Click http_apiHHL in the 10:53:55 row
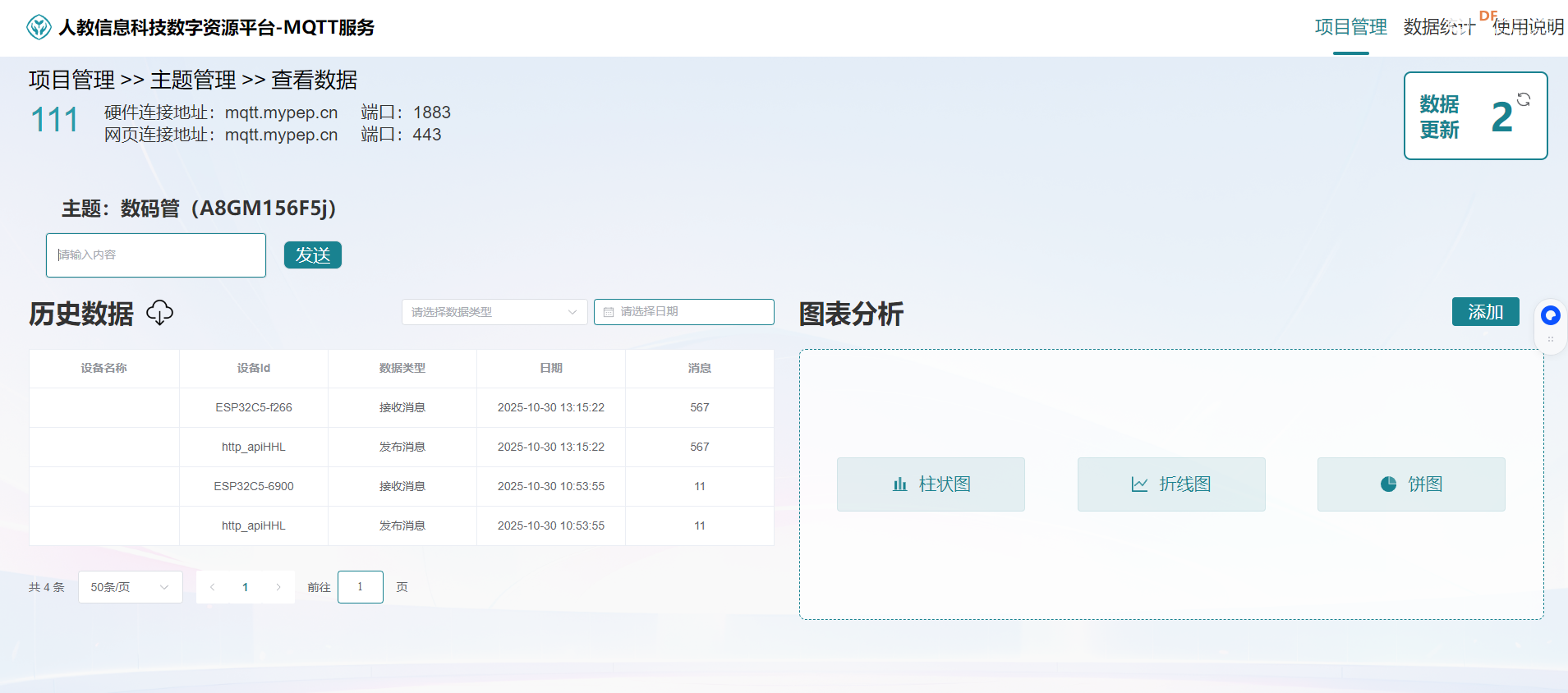 tap(254, 525)
